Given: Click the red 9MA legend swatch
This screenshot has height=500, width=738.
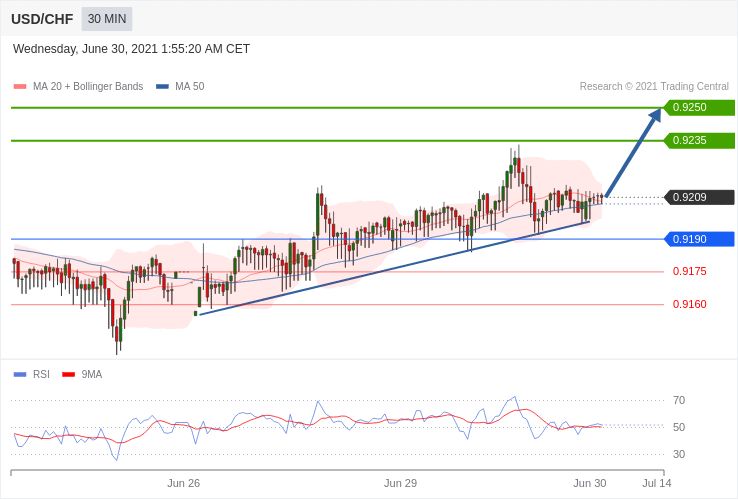Looking at the screenshot, I should click(x=69, y=375).
